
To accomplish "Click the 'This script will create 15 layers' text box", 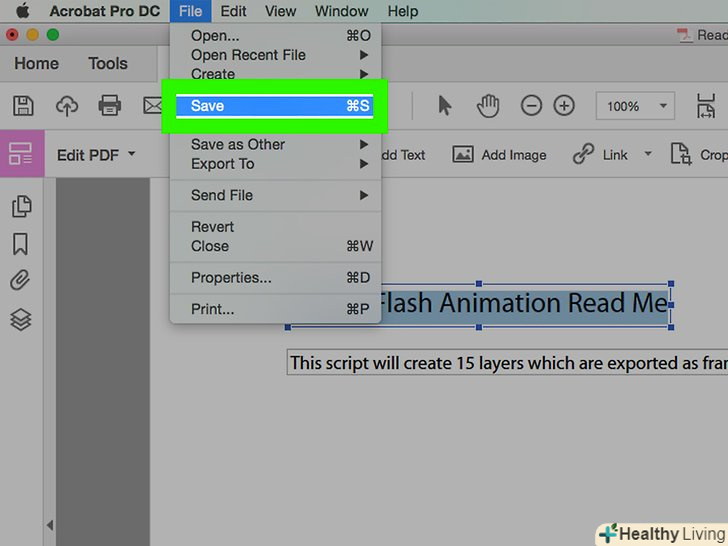I will coord(508,363).
